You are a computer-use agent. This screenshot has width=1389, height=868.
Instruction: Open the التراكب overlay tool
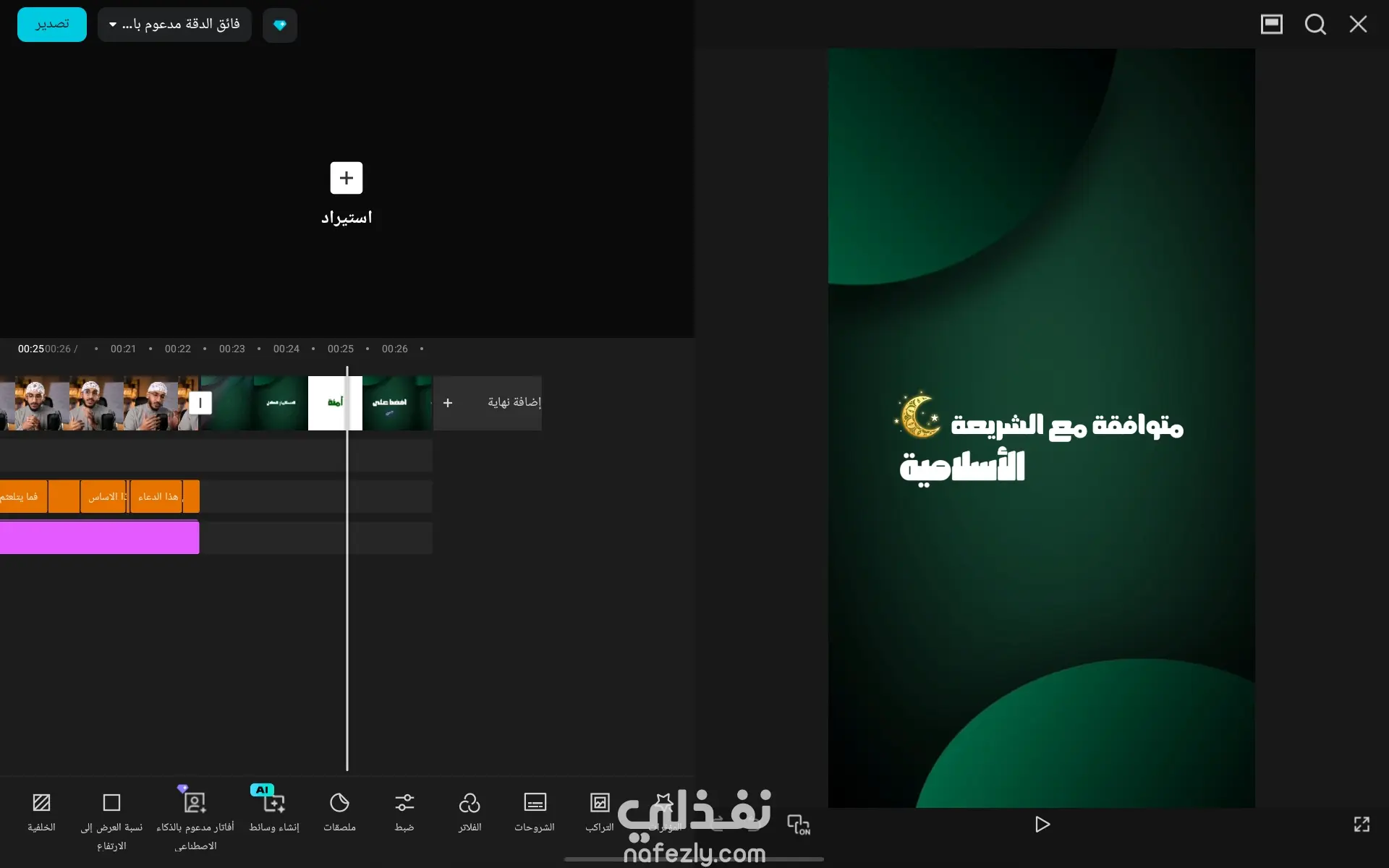pyautogui.click(x=600, y=812)
